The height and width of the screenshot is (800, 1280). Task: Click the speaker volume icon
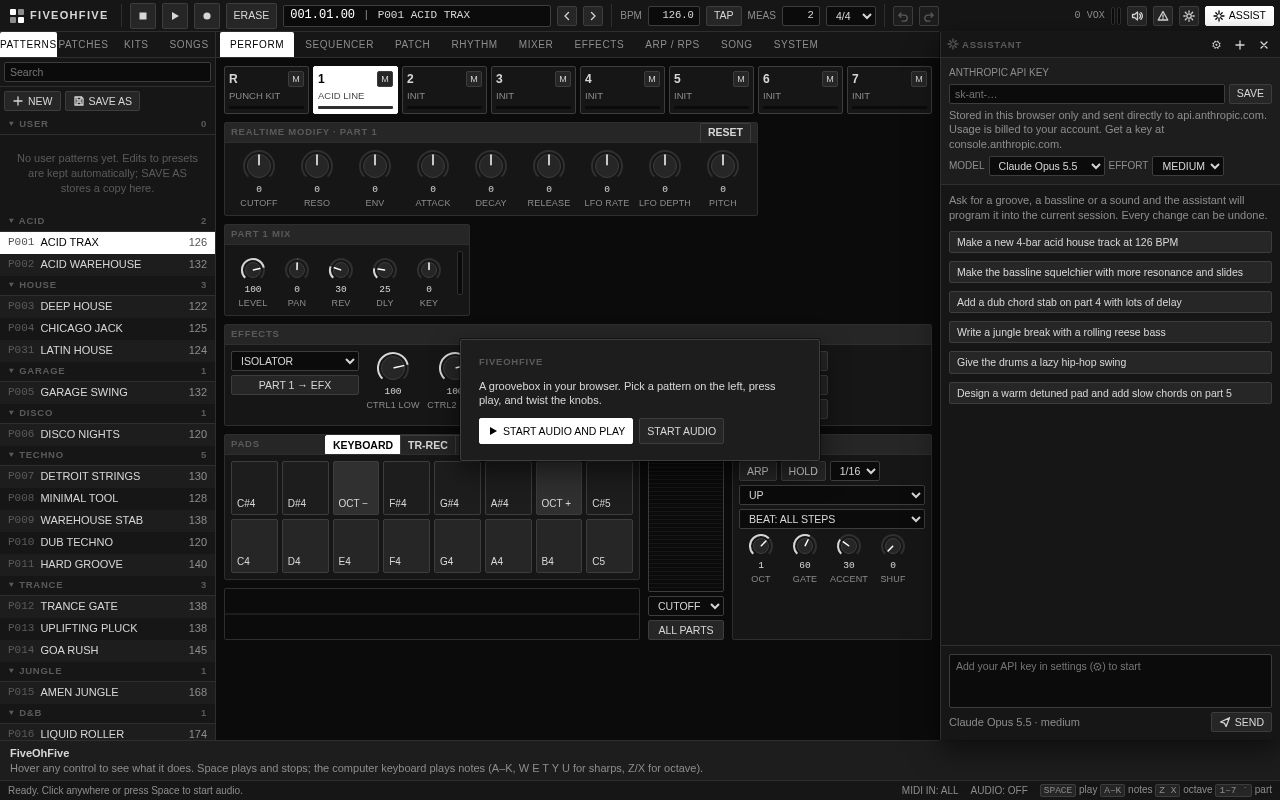[x=1137, y=16]
